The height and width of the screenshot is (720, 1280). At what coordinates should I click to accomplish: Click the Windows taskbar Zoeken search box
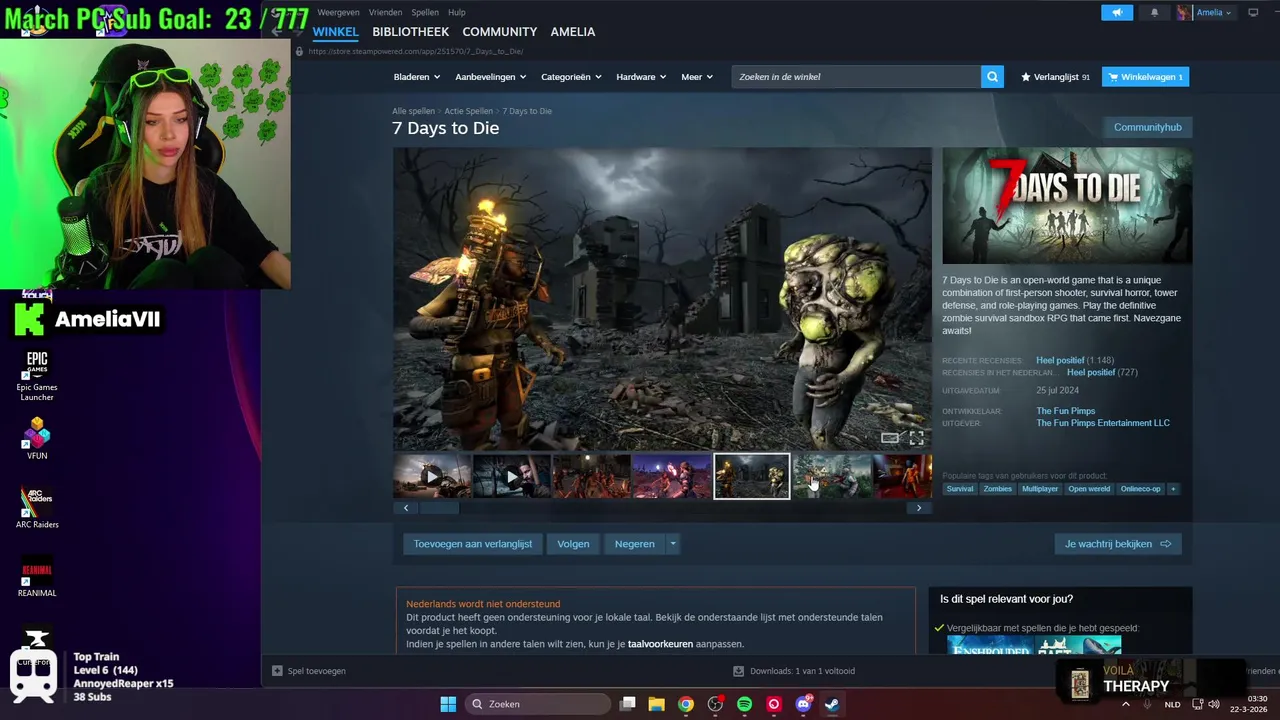point(538,704)
